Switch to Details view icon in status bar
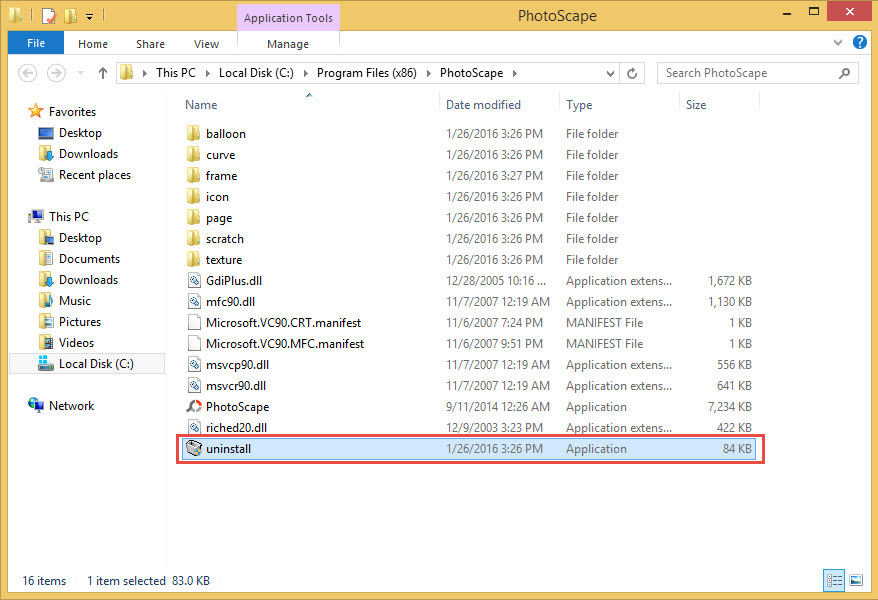The image size is (878, 600). coord(834,580)
